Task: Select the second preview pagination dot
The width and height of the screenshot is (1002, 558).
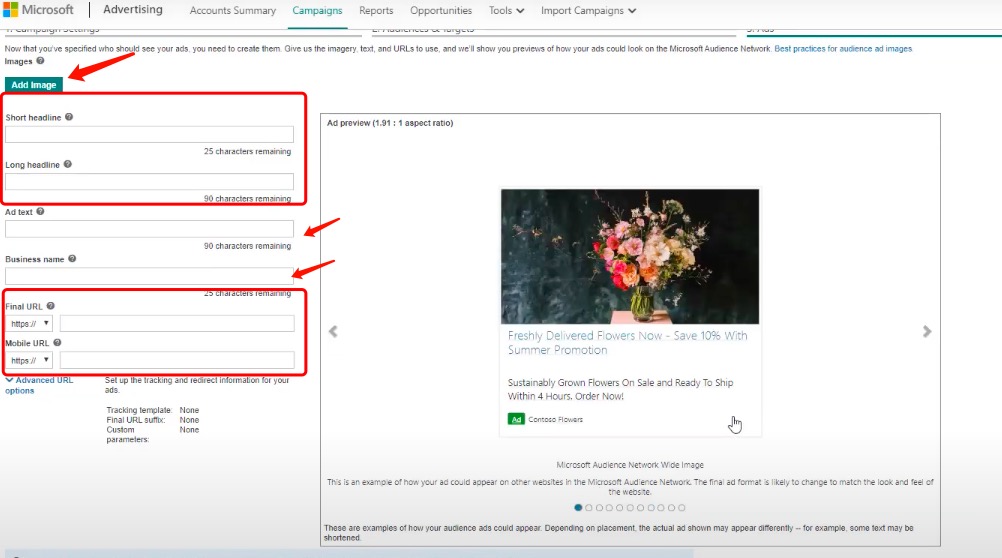Action: 589,508
